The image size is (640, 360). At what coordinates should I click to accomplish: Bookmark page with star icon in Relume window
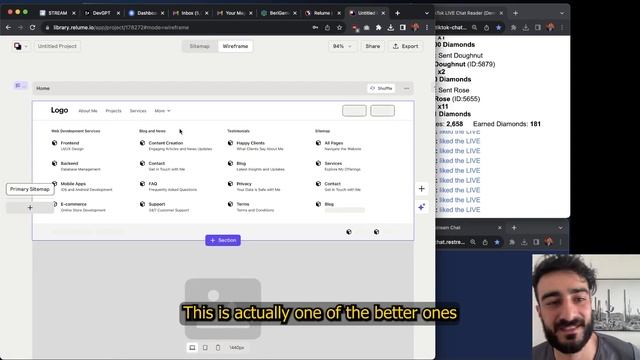339,27
